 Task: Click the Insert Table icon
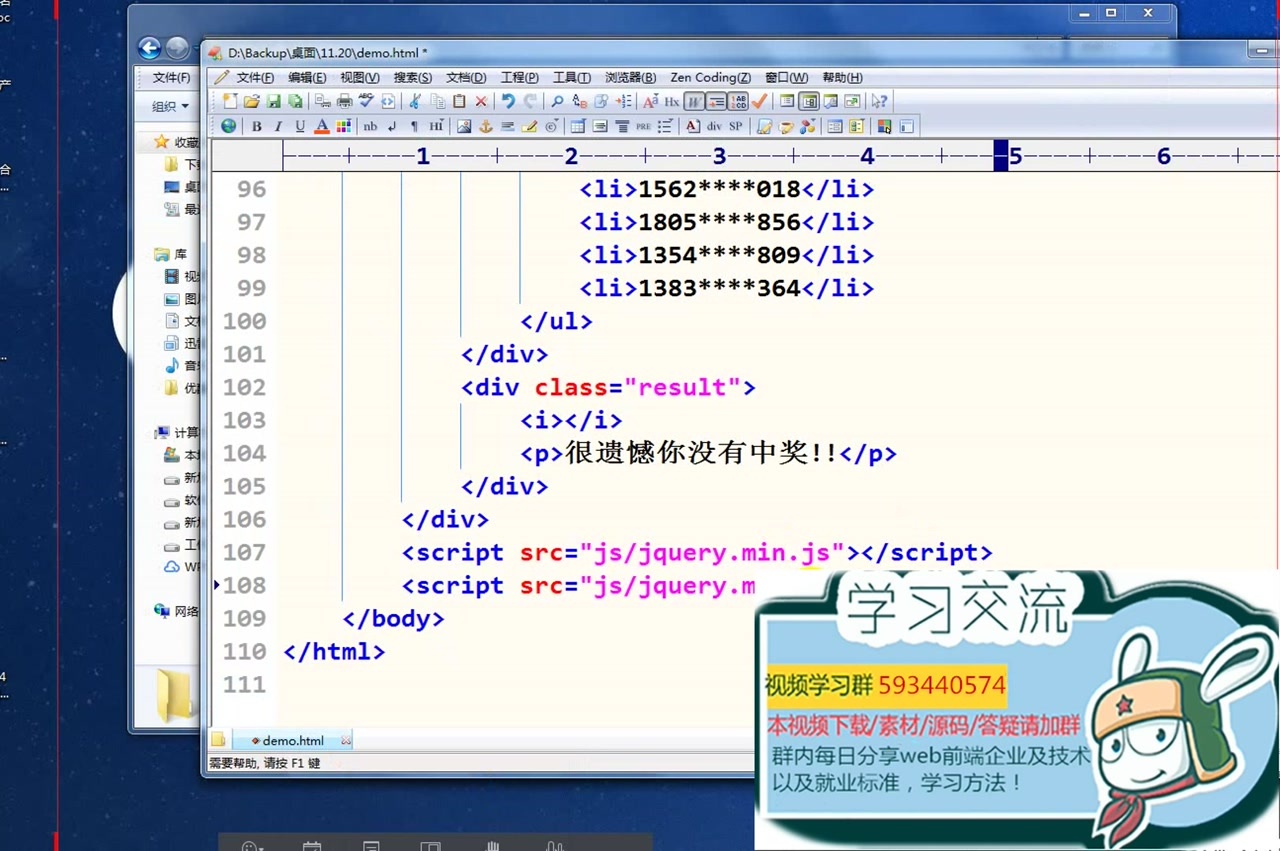(578, 126)
